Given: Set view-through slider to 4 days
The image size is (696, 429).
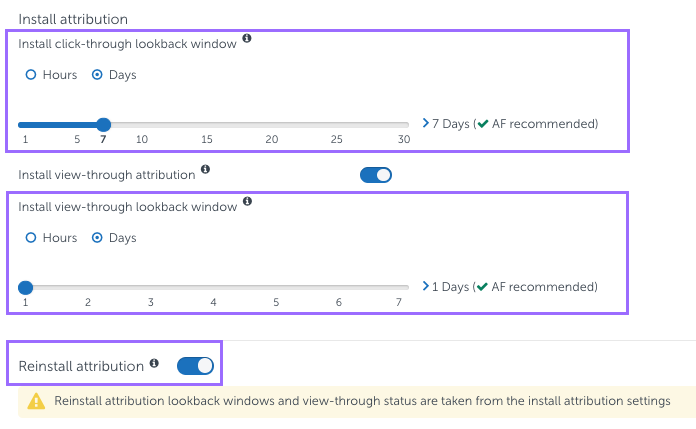Looking at the screenshot, I should point(213,288).
